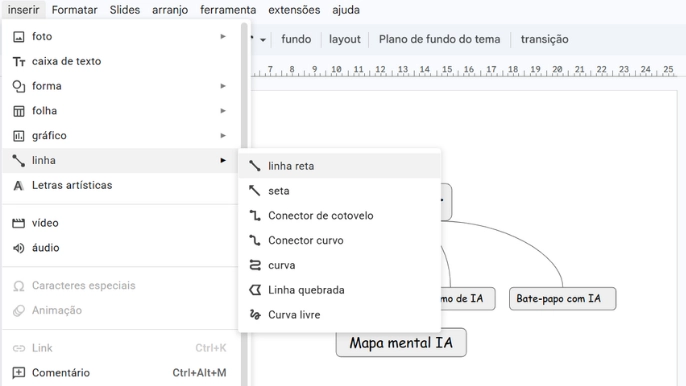
Task: Click the gráfico chart icon
Action: [18, 136]
